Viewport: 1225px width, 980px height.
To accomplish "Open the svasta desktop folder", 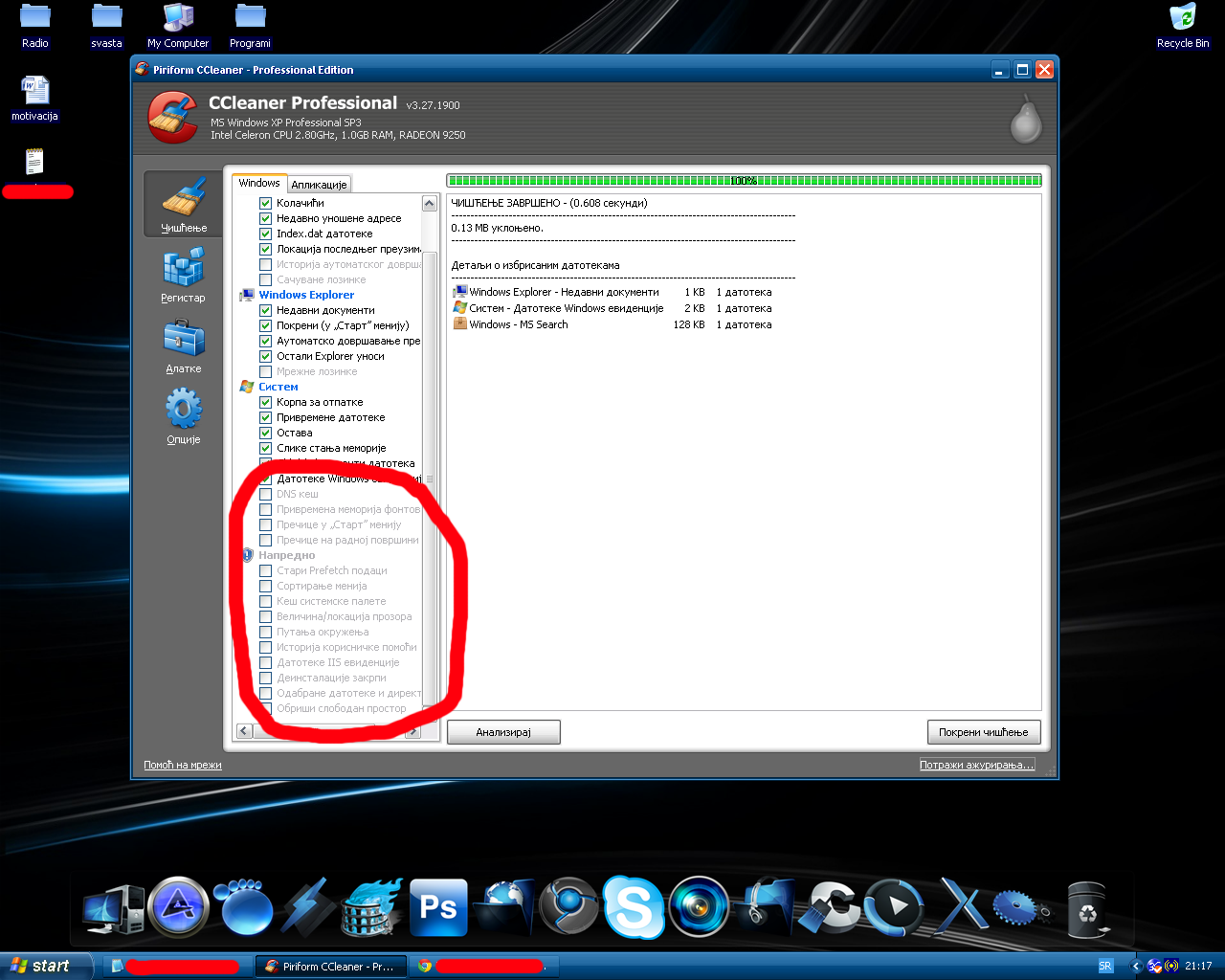I will [106, 26].
